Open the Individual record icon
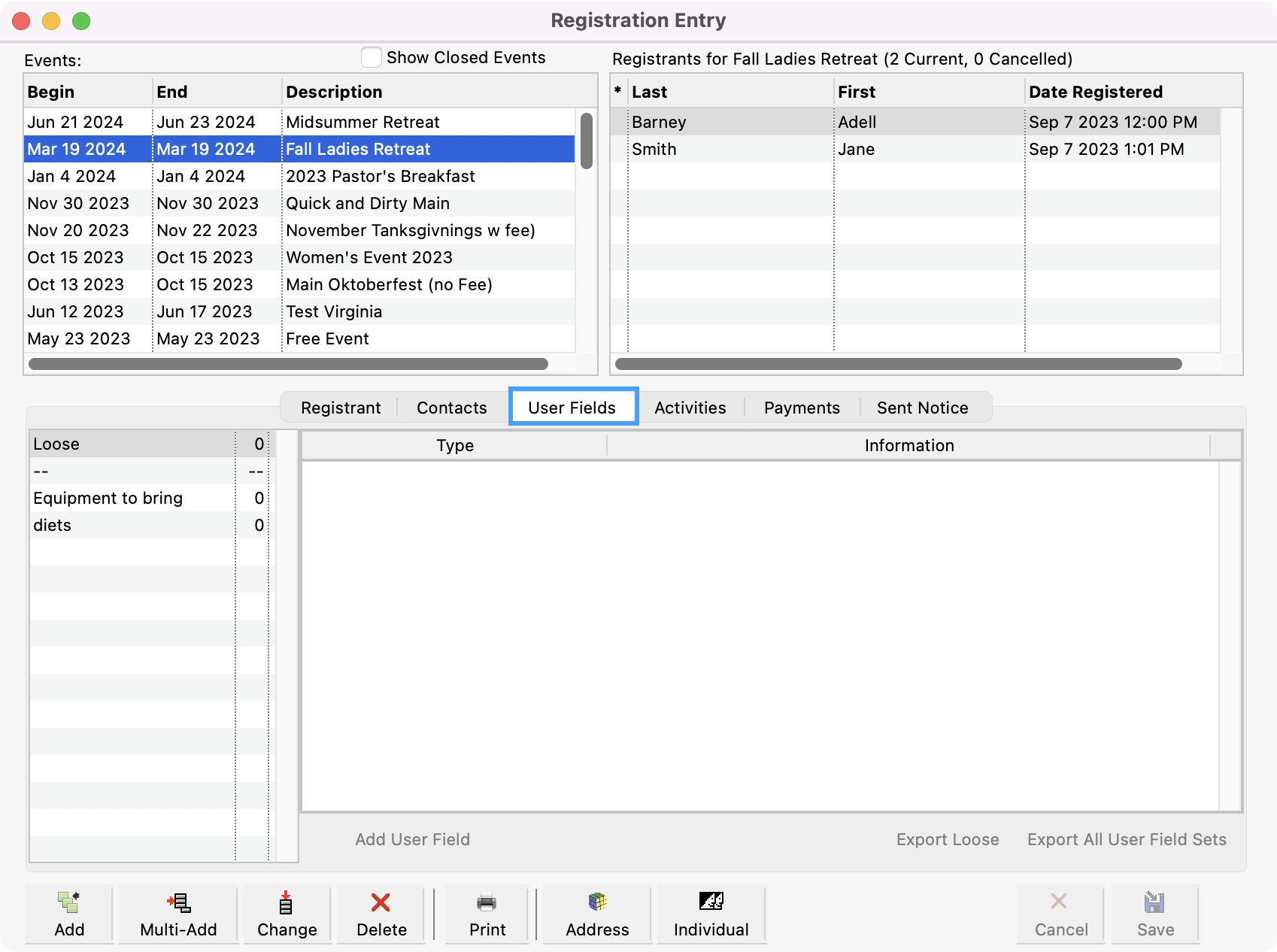Image resolution: width=1277 pixels, height=952 pixels. (711, 902)
